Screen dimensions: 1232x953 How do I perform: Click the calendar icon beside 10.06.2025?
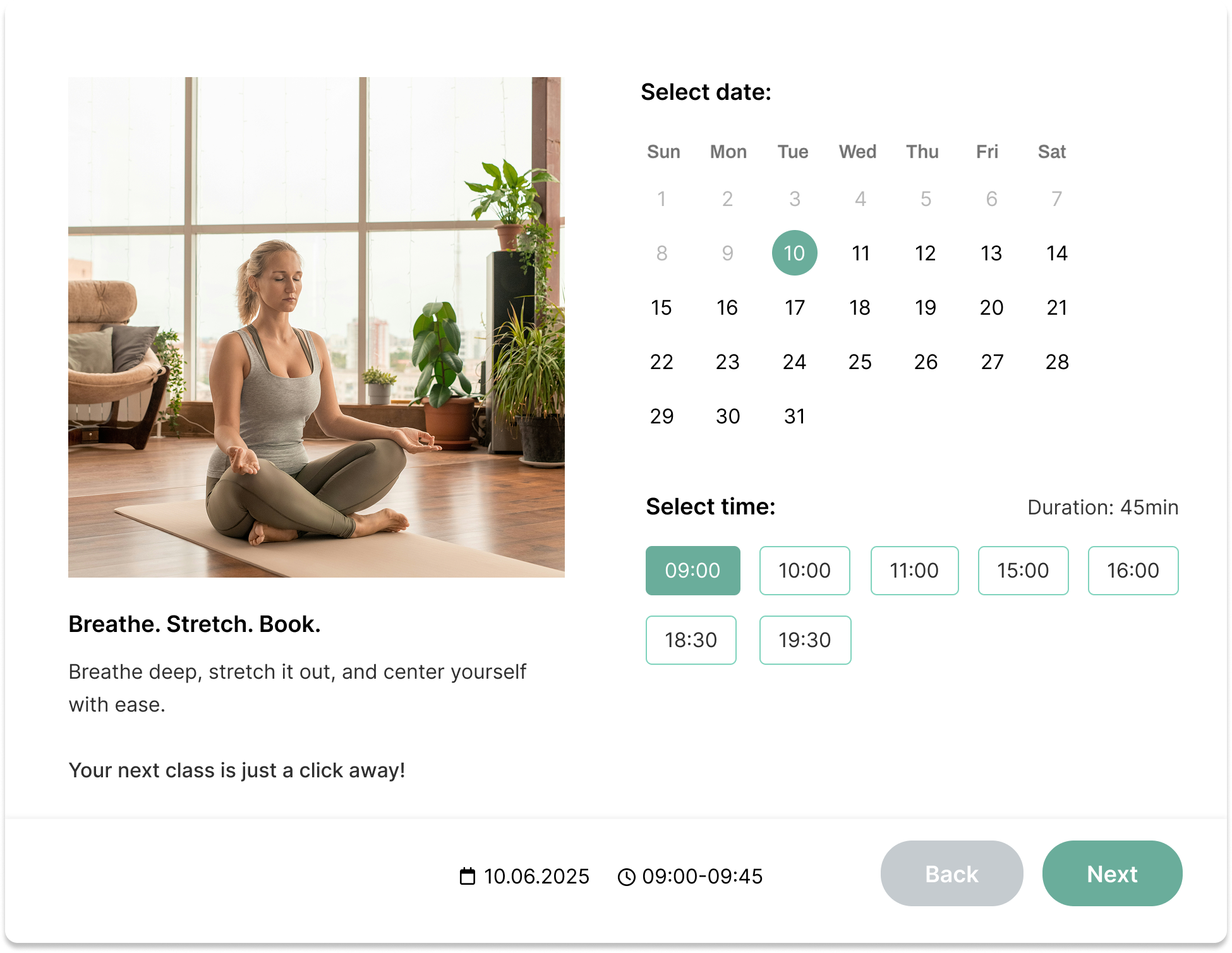(x=468, y=876)
